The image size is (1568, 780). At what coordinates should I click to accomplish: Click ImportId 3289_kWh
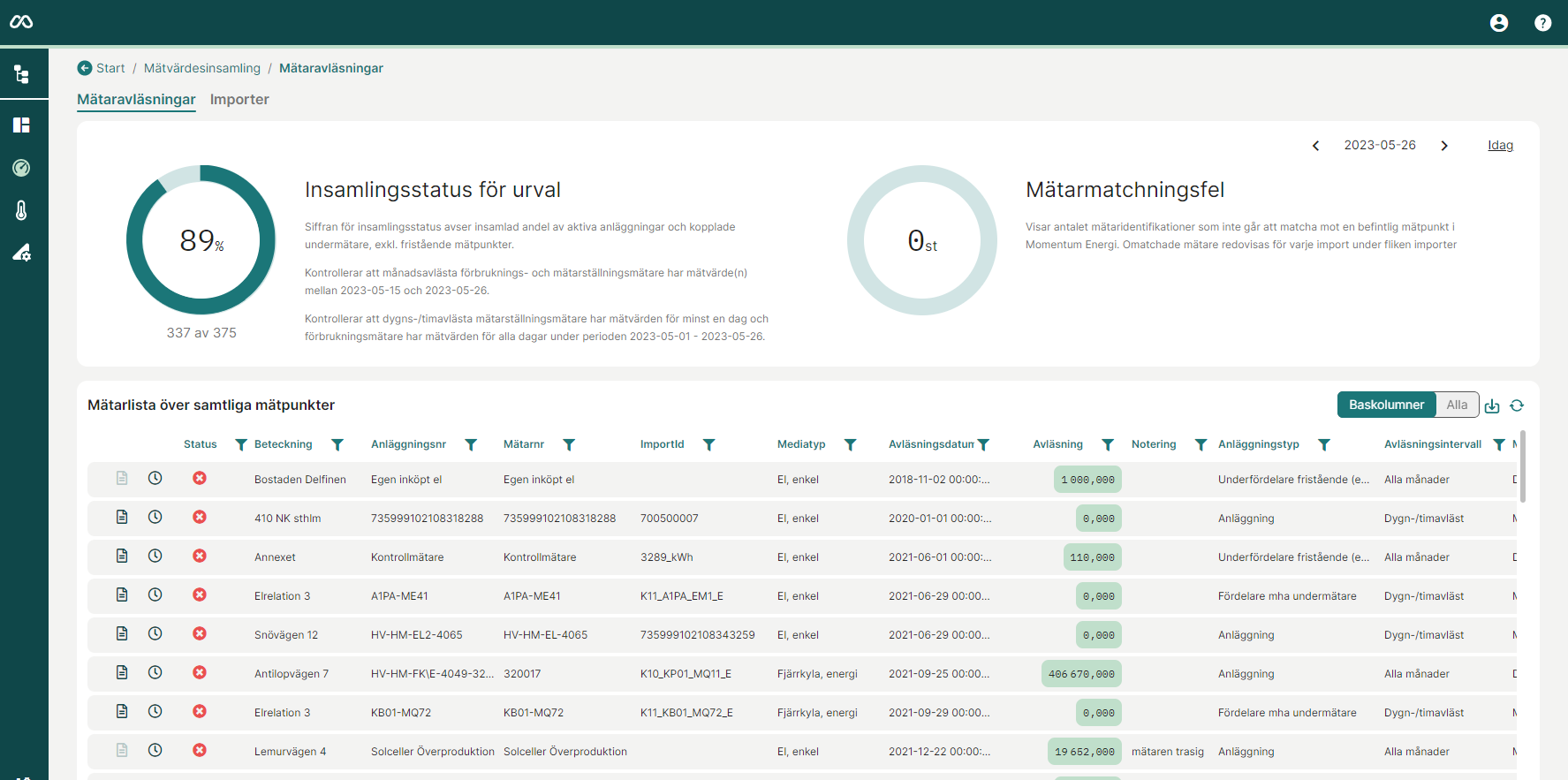[666, 557]
